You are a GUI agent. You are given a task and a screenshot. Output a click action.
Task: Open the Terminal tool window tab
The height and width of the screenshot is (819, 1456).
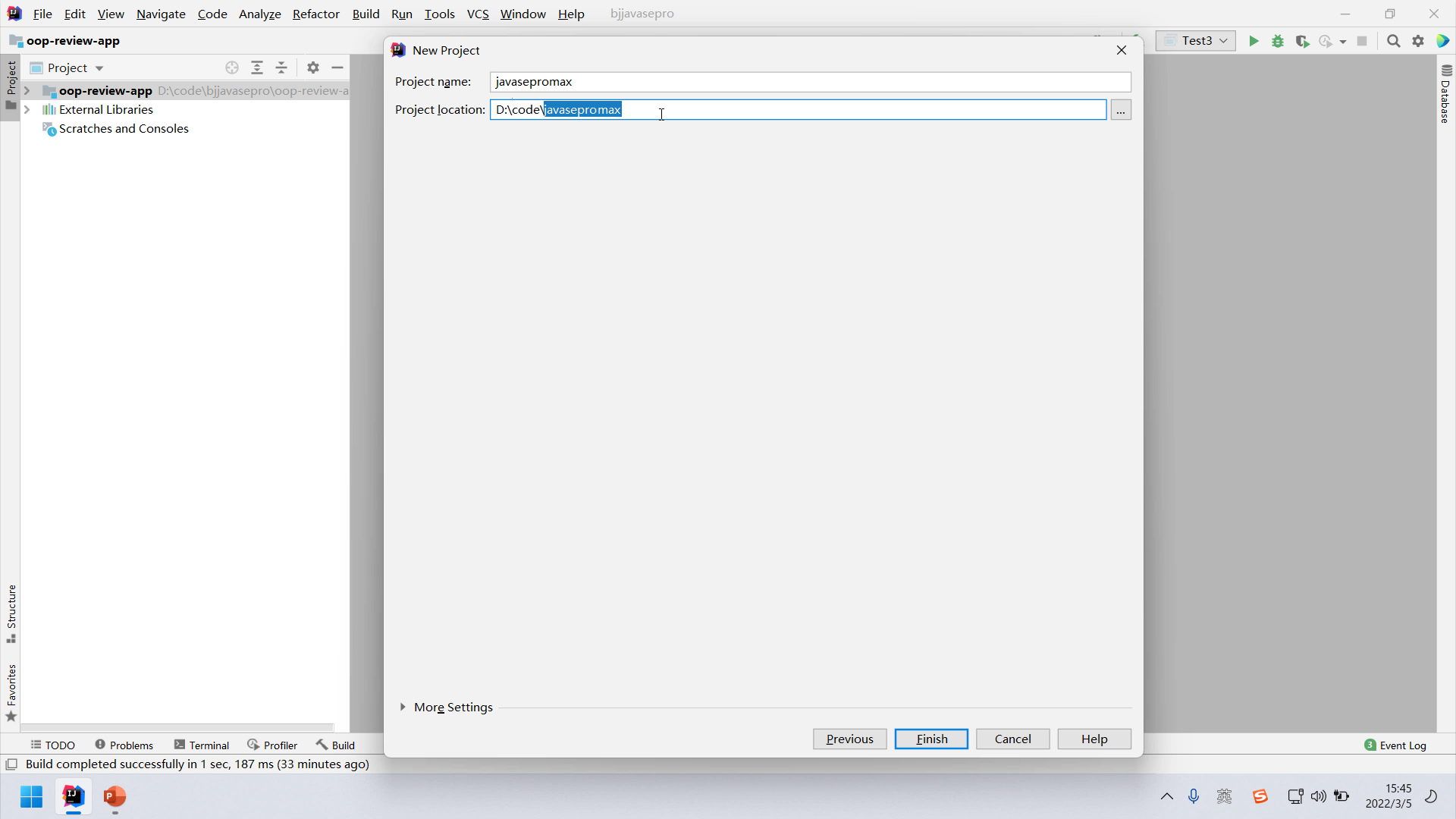pos(202,745)
